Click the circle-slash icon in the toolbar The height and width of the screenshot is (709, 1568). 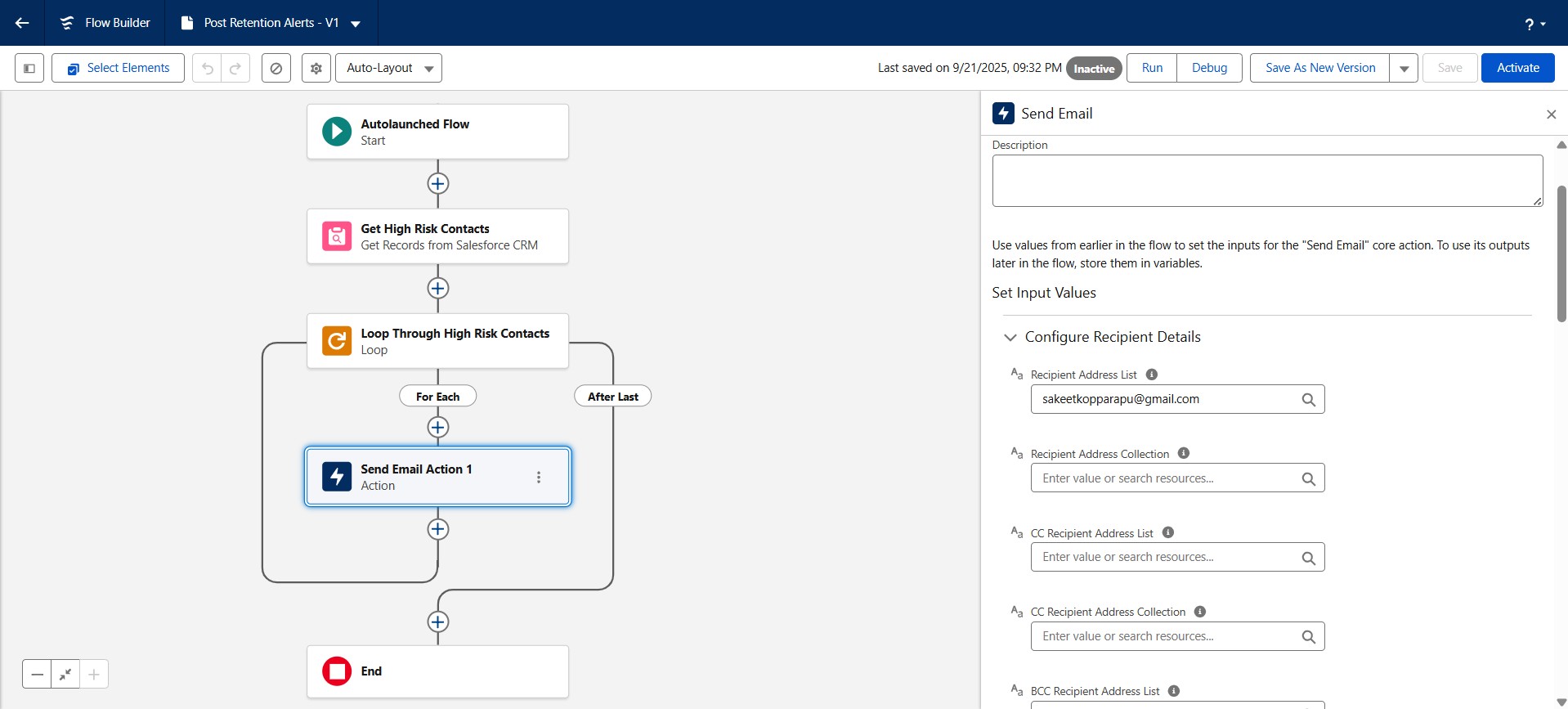pyautogui.click(x=276, y=68)
